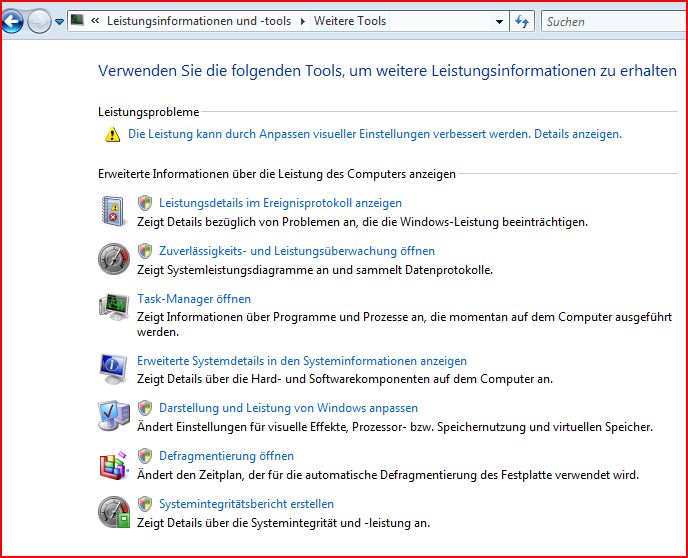Click the colorful defragmentation blocks icon
Viewport: 688px width, 558px height.
tap(114, 465)
